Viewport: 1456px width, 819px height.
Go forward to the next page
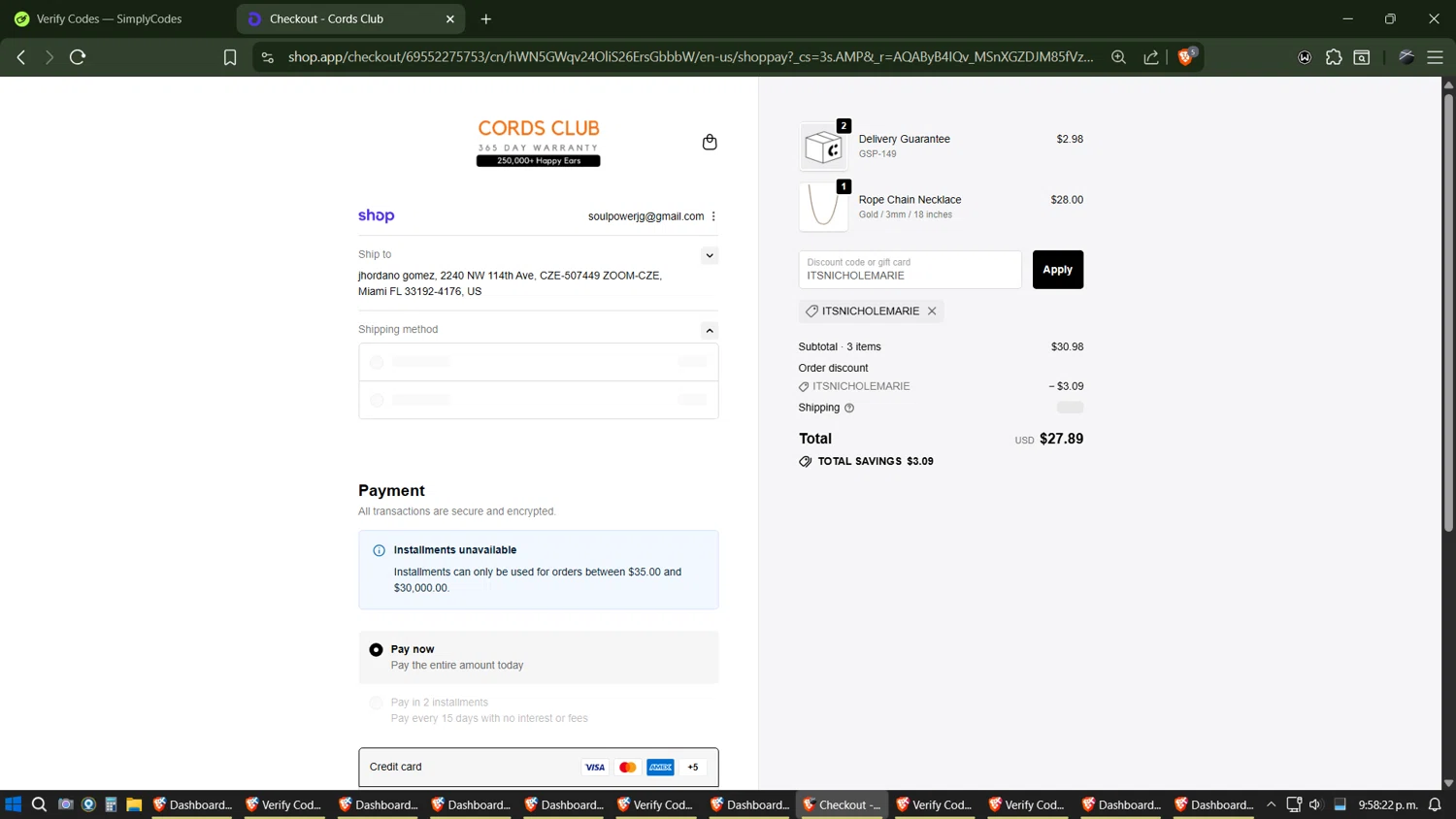pyautogui.click(x=49, y=57)
